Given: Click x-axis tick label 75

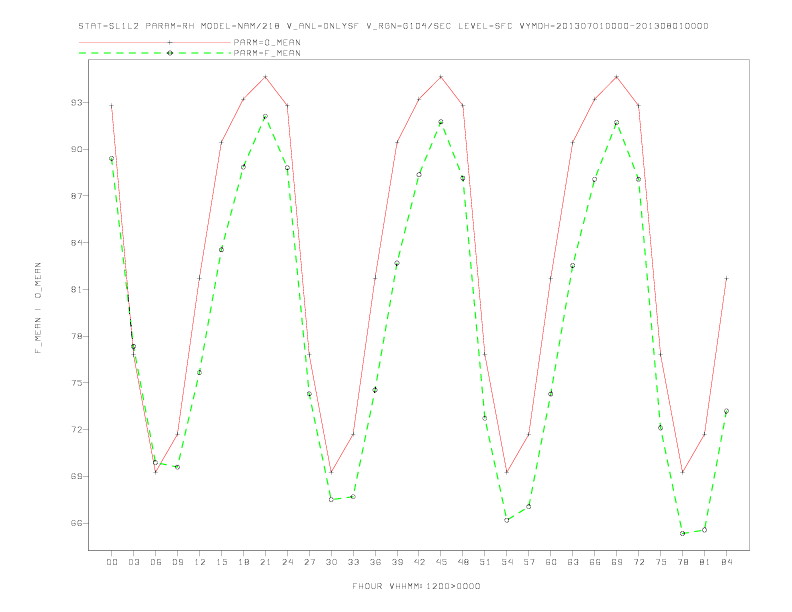Looking at the screenshot, I should point(661,562).
